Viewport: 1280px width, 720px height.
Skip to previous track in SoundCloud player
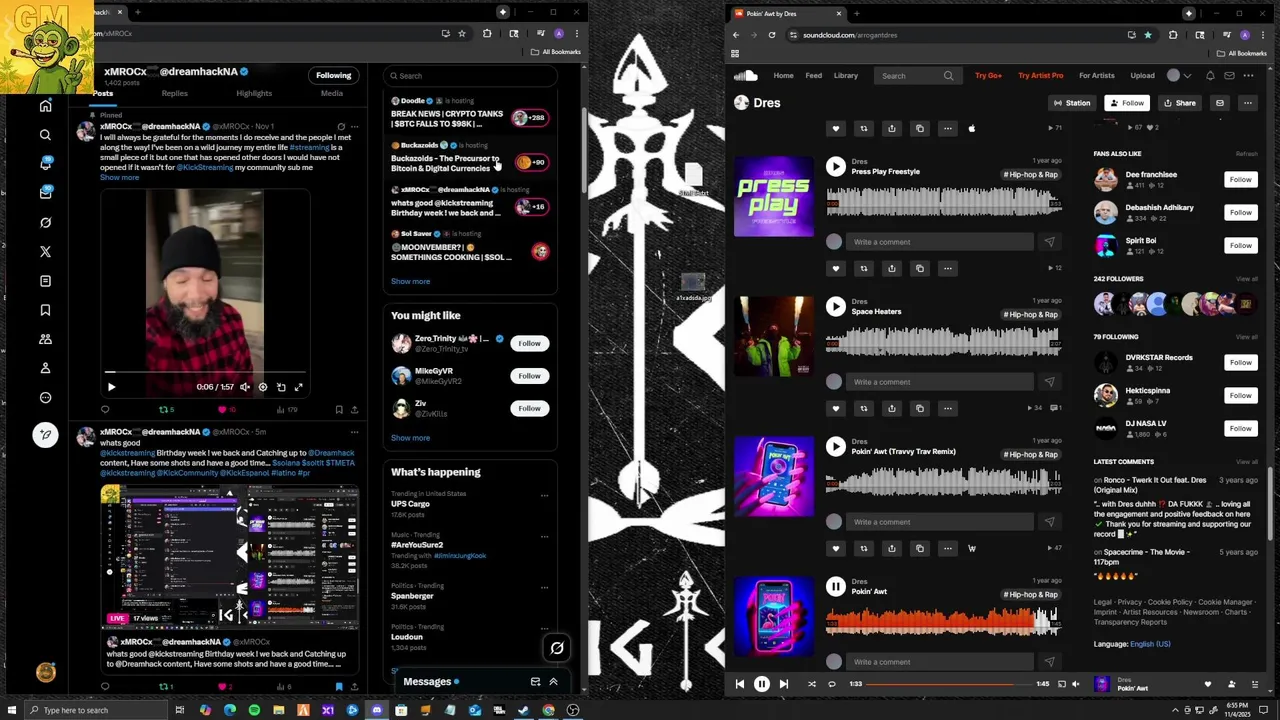(x=740, y=684)
